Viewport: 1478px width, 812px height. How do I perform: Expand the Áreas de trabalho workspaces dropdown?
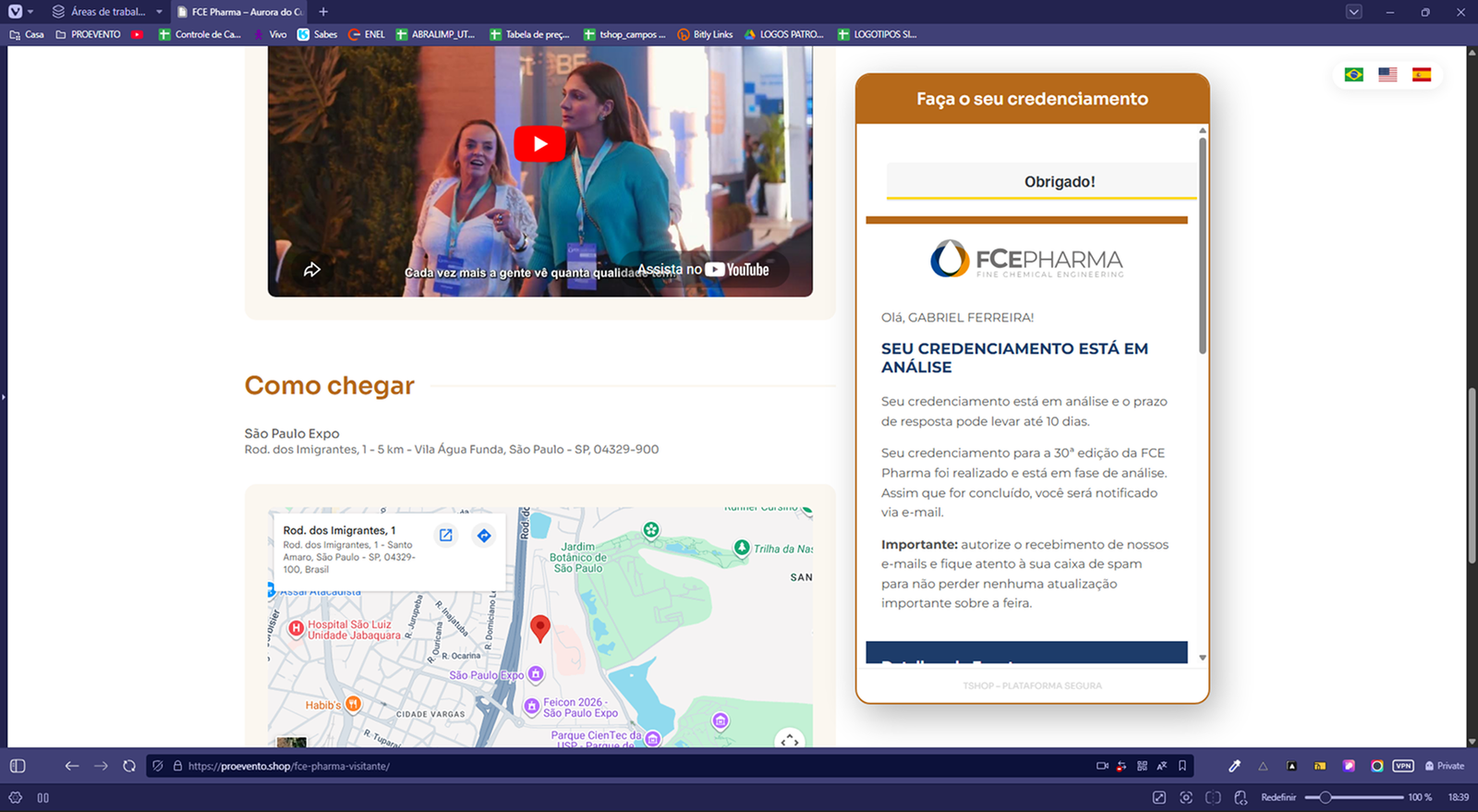[108, 12]
